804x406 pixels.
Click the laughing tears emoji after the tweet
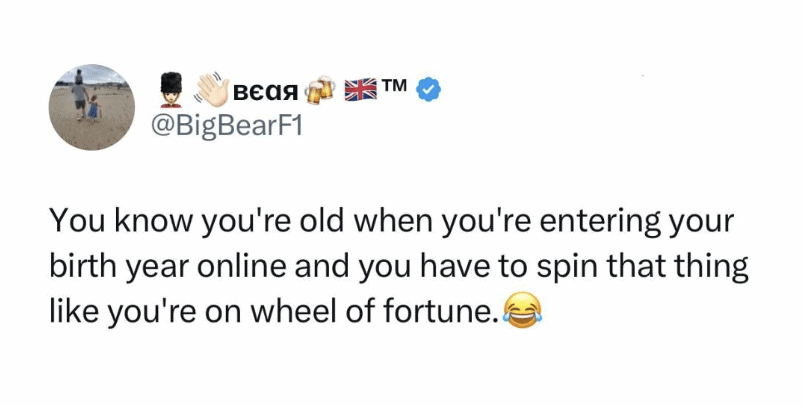(518, 312)
